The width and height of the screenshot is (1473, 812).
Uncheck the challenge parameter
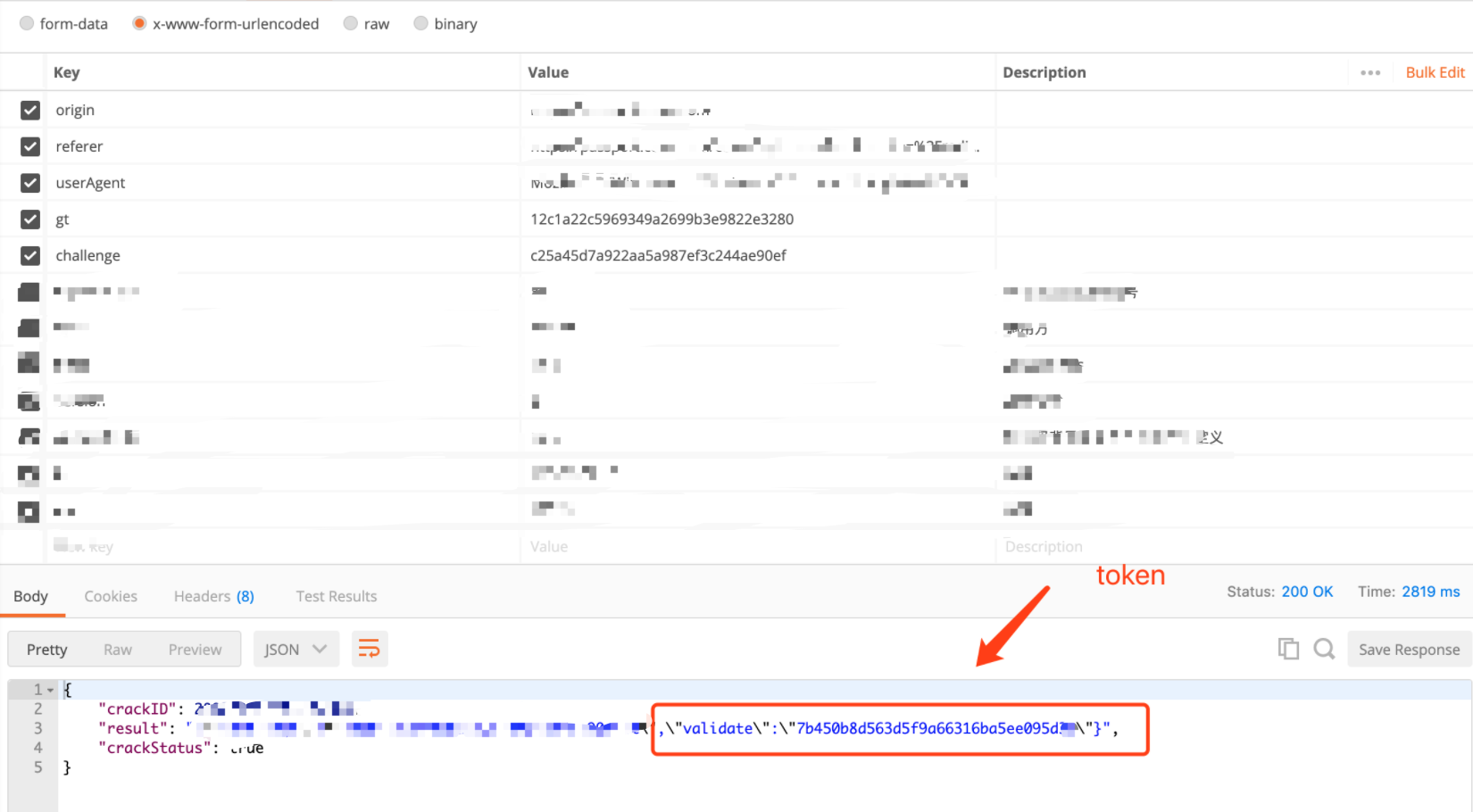(30, 256)
